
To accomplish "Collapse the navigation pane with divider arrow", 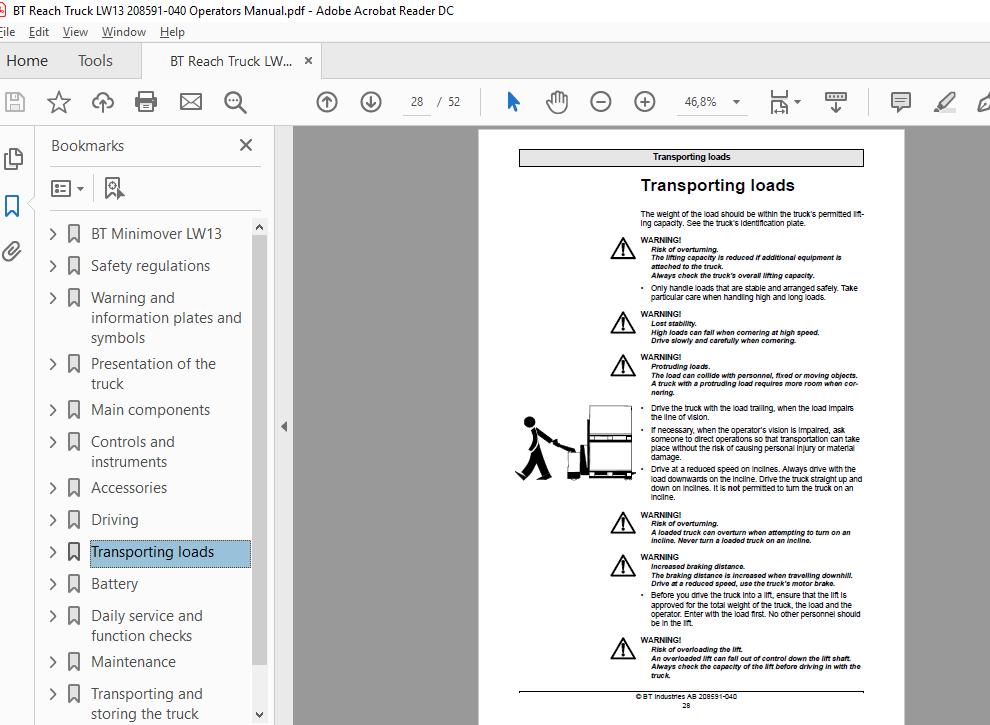I will coord(284,426).
